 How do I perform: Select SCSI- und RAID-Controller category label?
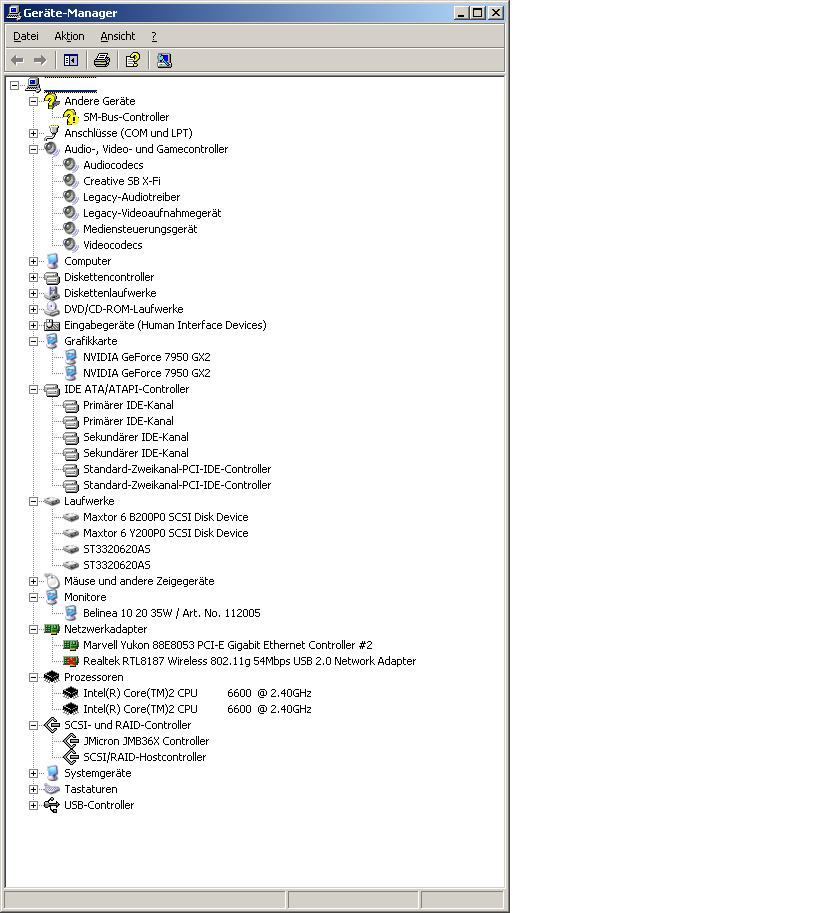click(x=127, y=725)
